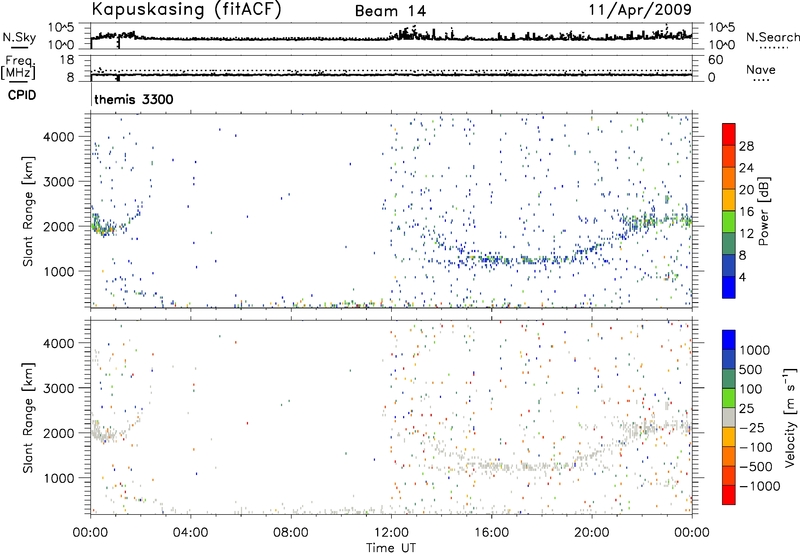Click the CPID label
800x554 pixels.
point(22,95)
